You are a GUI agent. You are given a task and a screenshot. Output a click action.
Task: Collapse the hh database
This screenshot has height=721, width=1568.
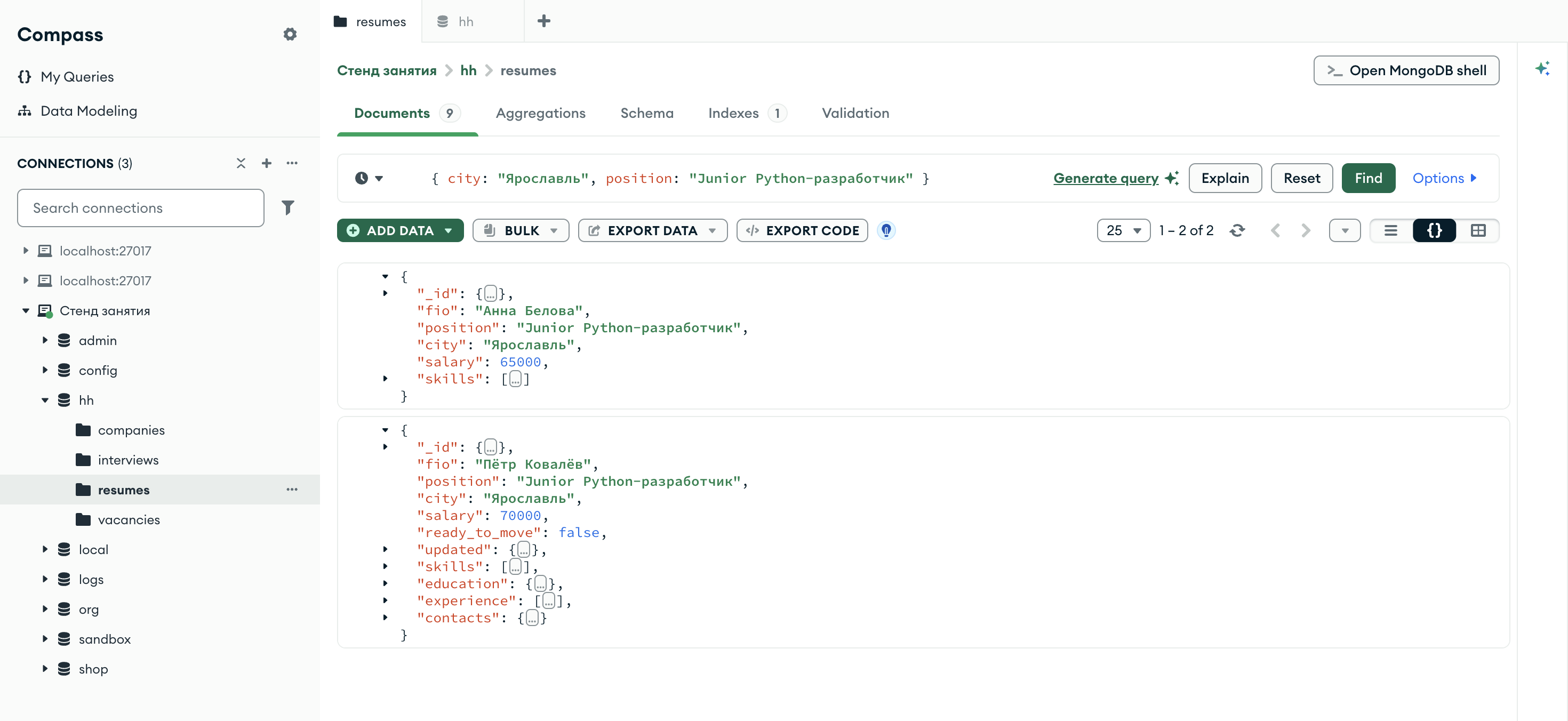tap(45, 400)
